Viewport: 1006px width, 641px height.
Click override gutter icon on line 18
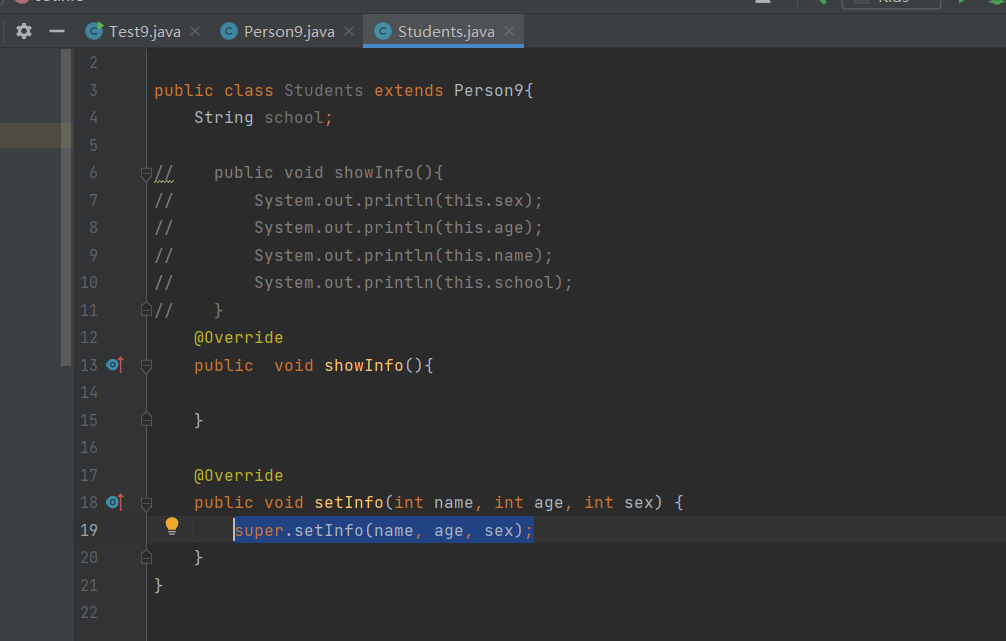115,502
